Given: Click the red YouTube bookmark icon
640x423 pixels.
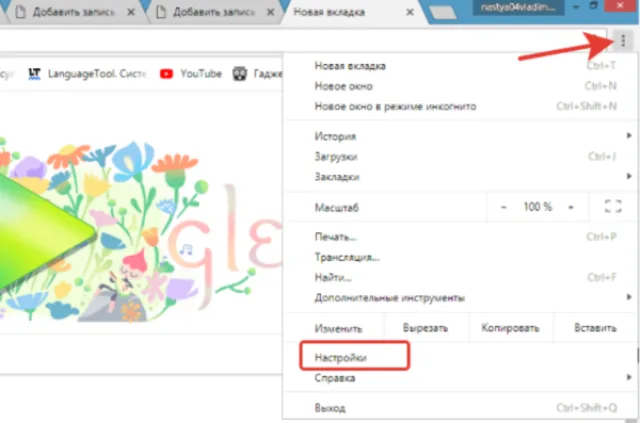Looking at the screenshot, I should [x=166, y=73].
